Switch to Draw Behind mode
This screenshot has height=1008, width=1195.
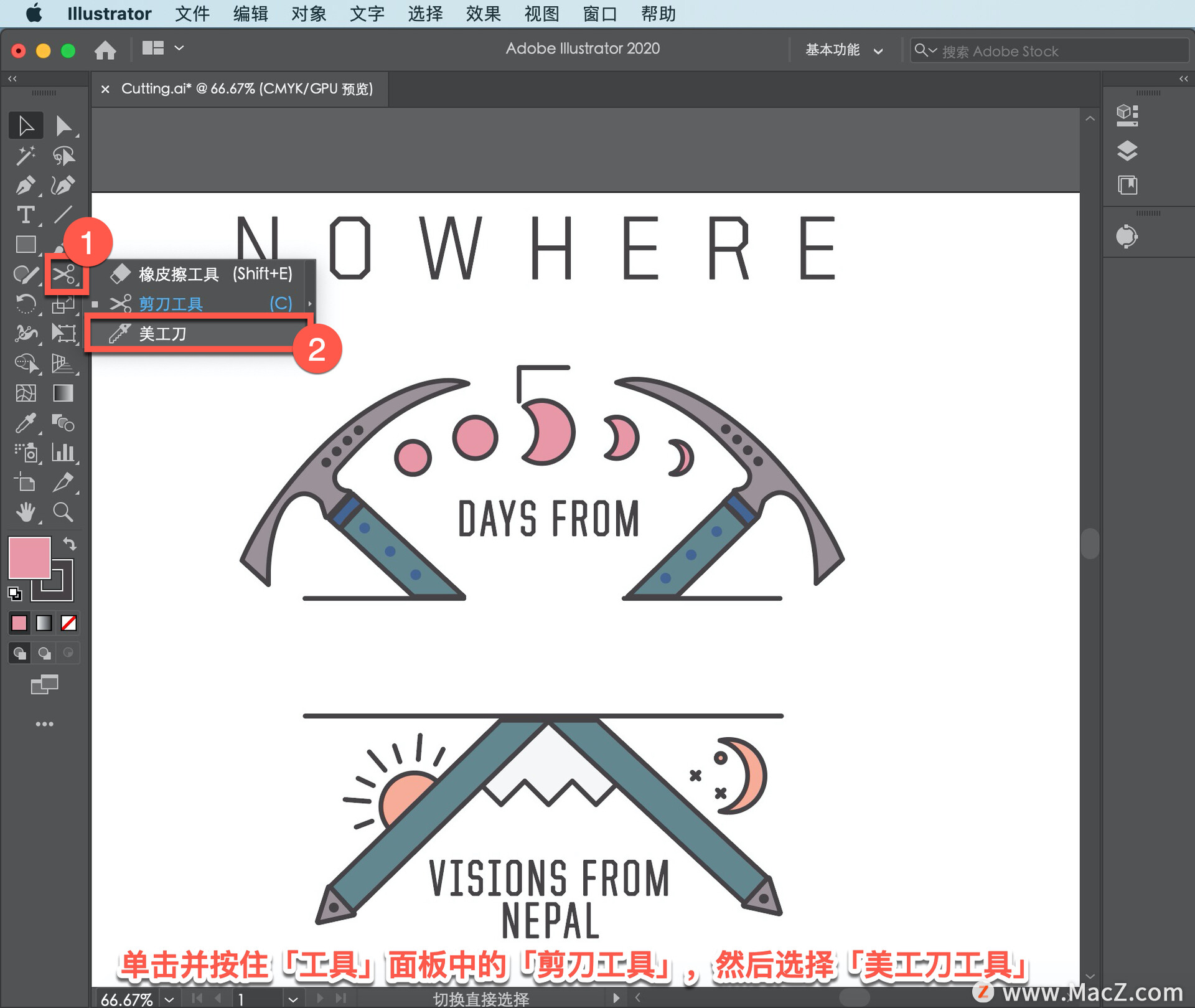coord(44,653)
